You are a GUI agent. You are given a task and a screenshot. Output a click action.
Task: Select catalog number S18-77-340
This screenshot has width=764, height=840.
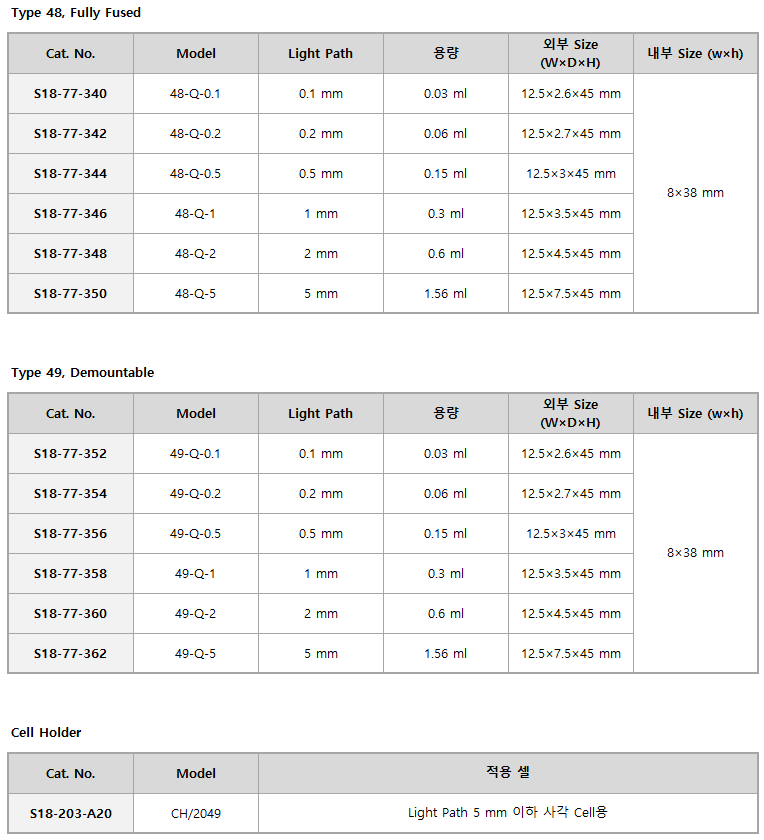(x=70, y=94)
